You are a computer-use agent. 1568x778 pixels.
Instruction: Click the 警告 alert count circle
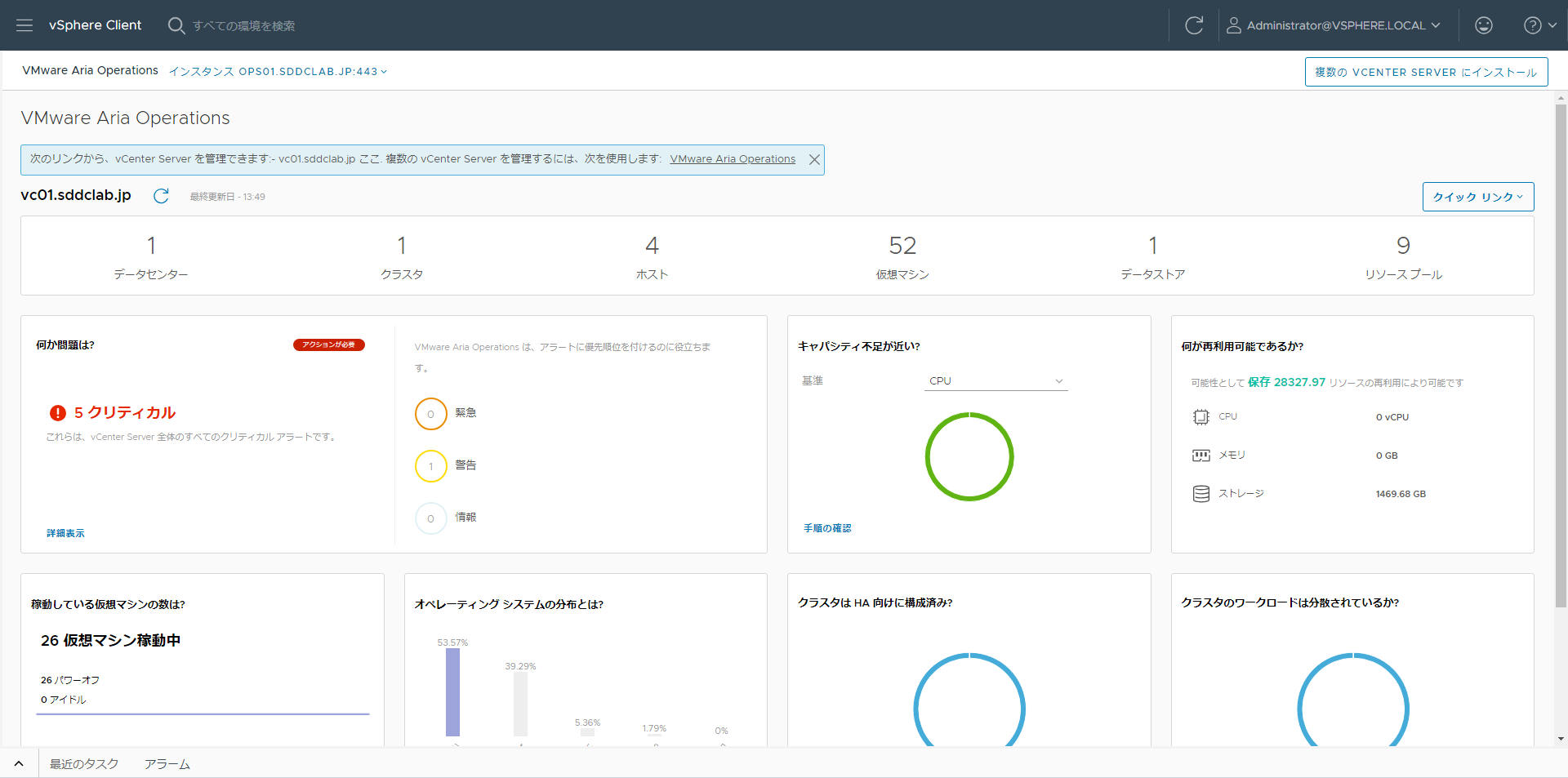coord(431,466)
